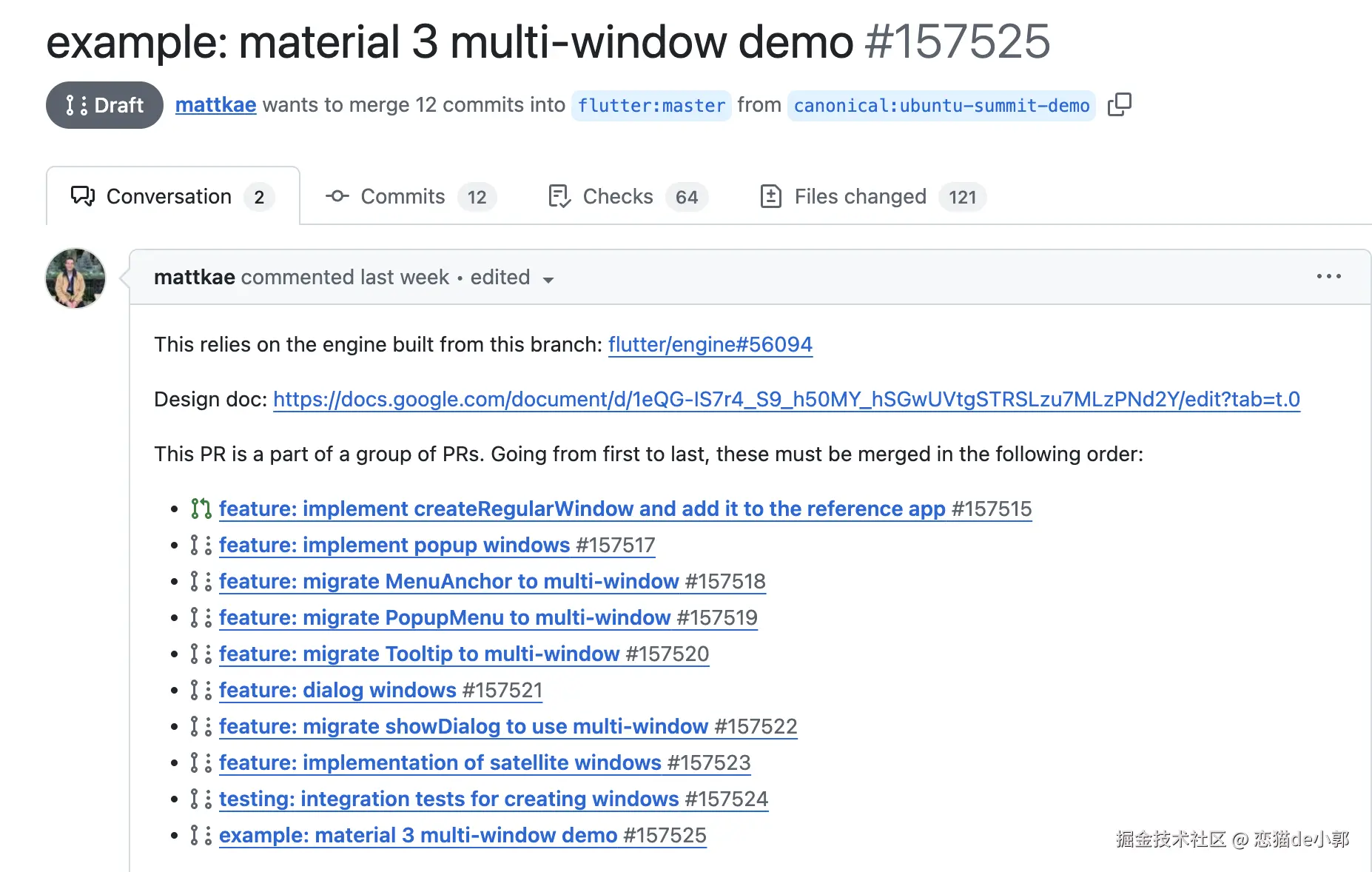
Task: Click the draft PR icon beside #157525 in list
Action: [201, 835]
